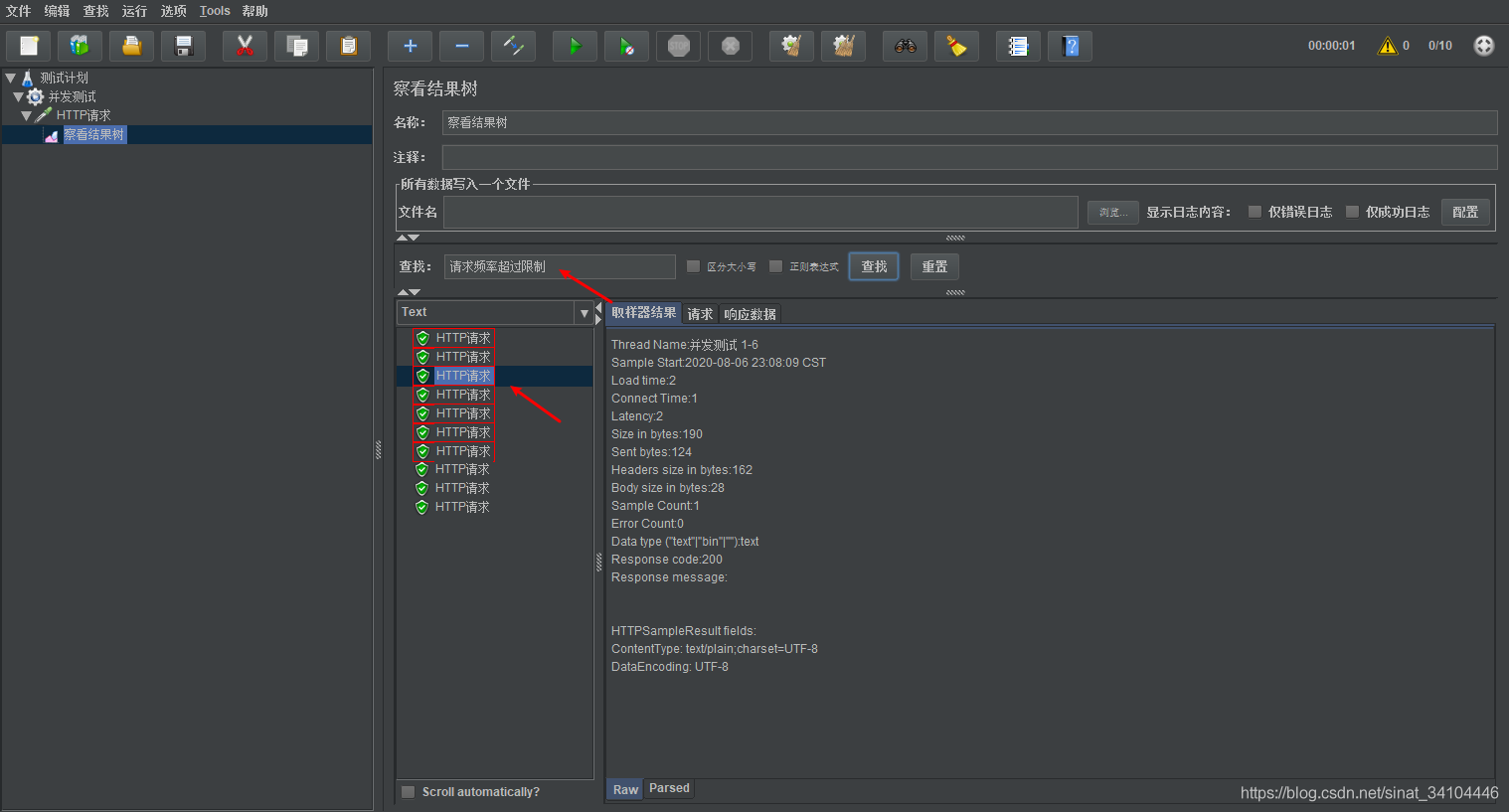This screenshot has width=1509, height=812.
Task: Click the 浏览 button
Action: click(x=1112, y=212)
